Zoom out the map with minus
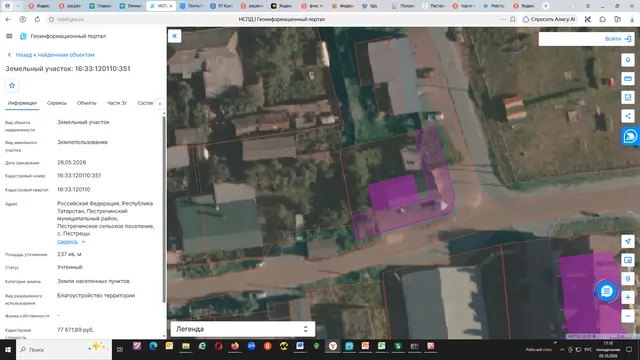The height and width of the screenshot is (360, 640). [628, 316]
